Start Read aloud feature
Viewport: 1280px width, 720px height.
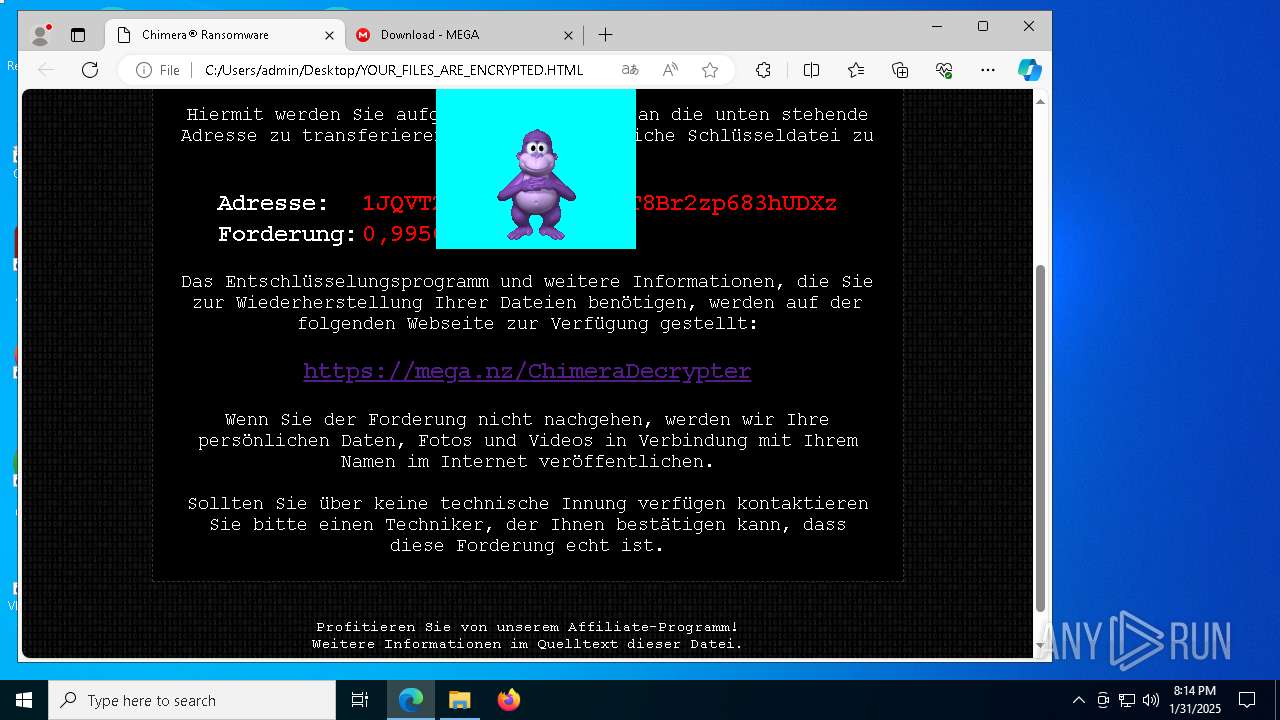(670, 70)
